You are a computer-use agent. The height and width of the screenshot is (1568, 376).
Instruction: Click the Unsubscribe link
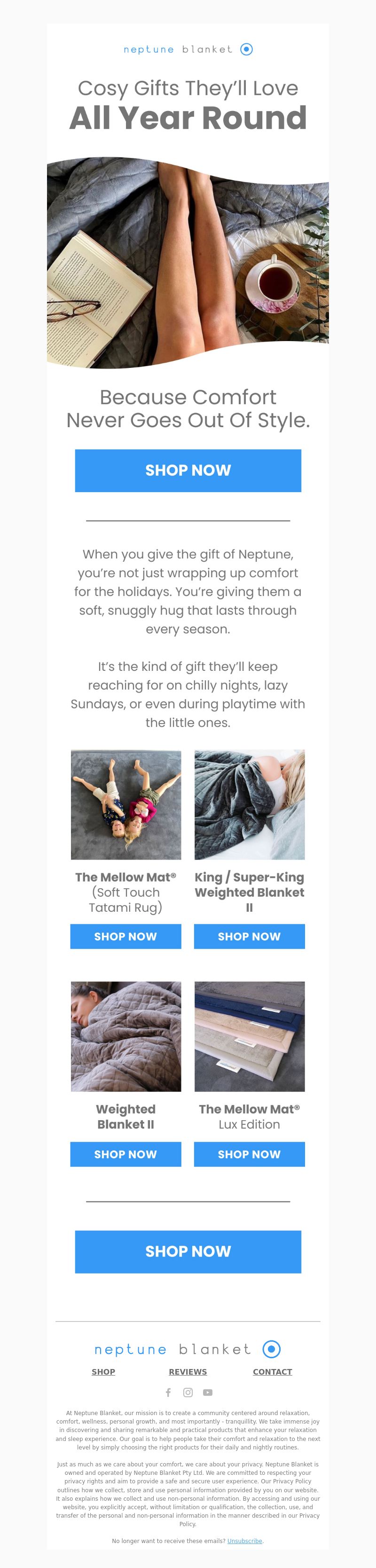(244, 1541)
